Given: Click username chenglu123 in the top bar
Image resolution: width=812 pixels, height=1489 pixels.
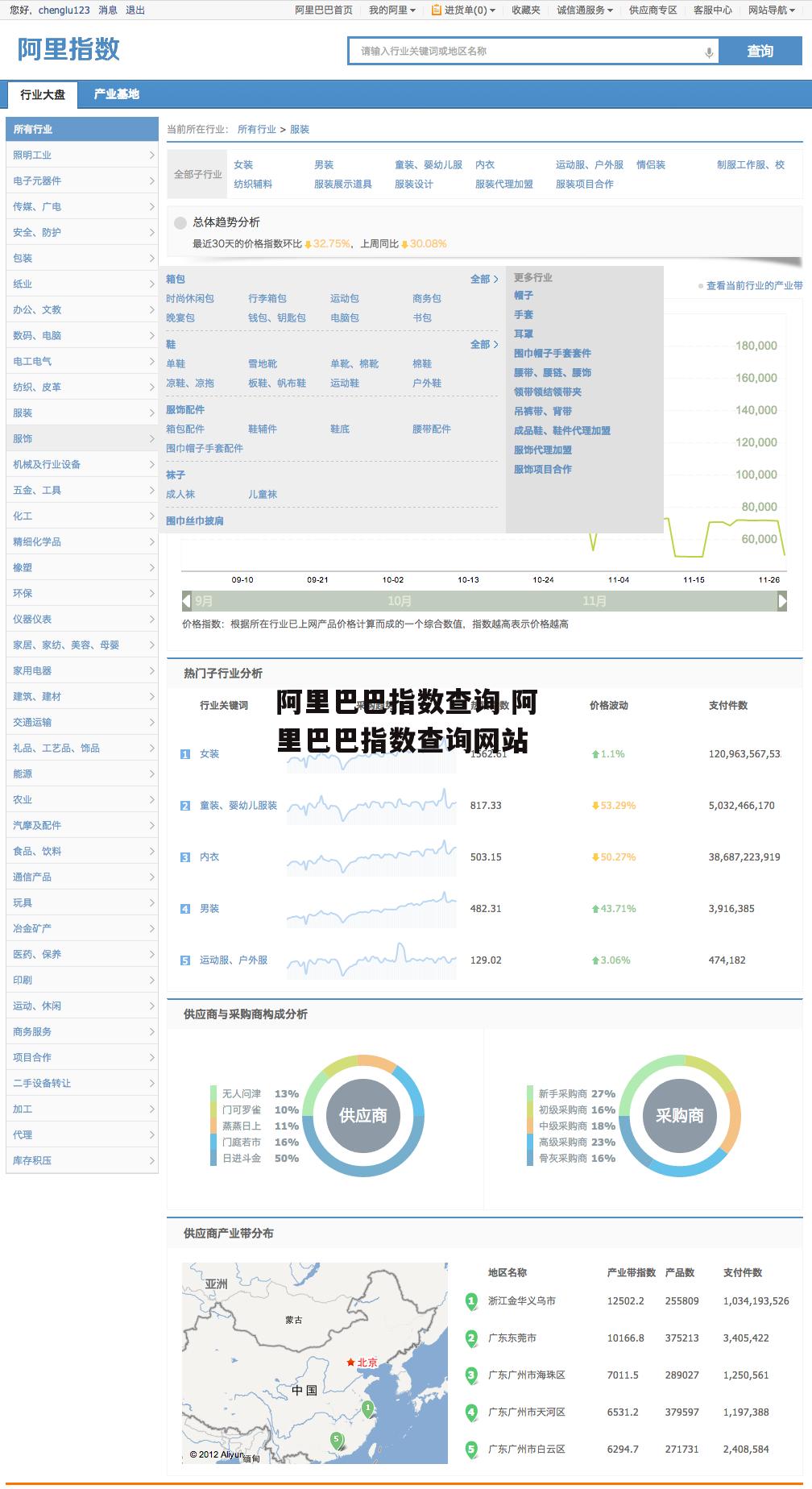Looking at the screenshot, I should tap(64, 10).
